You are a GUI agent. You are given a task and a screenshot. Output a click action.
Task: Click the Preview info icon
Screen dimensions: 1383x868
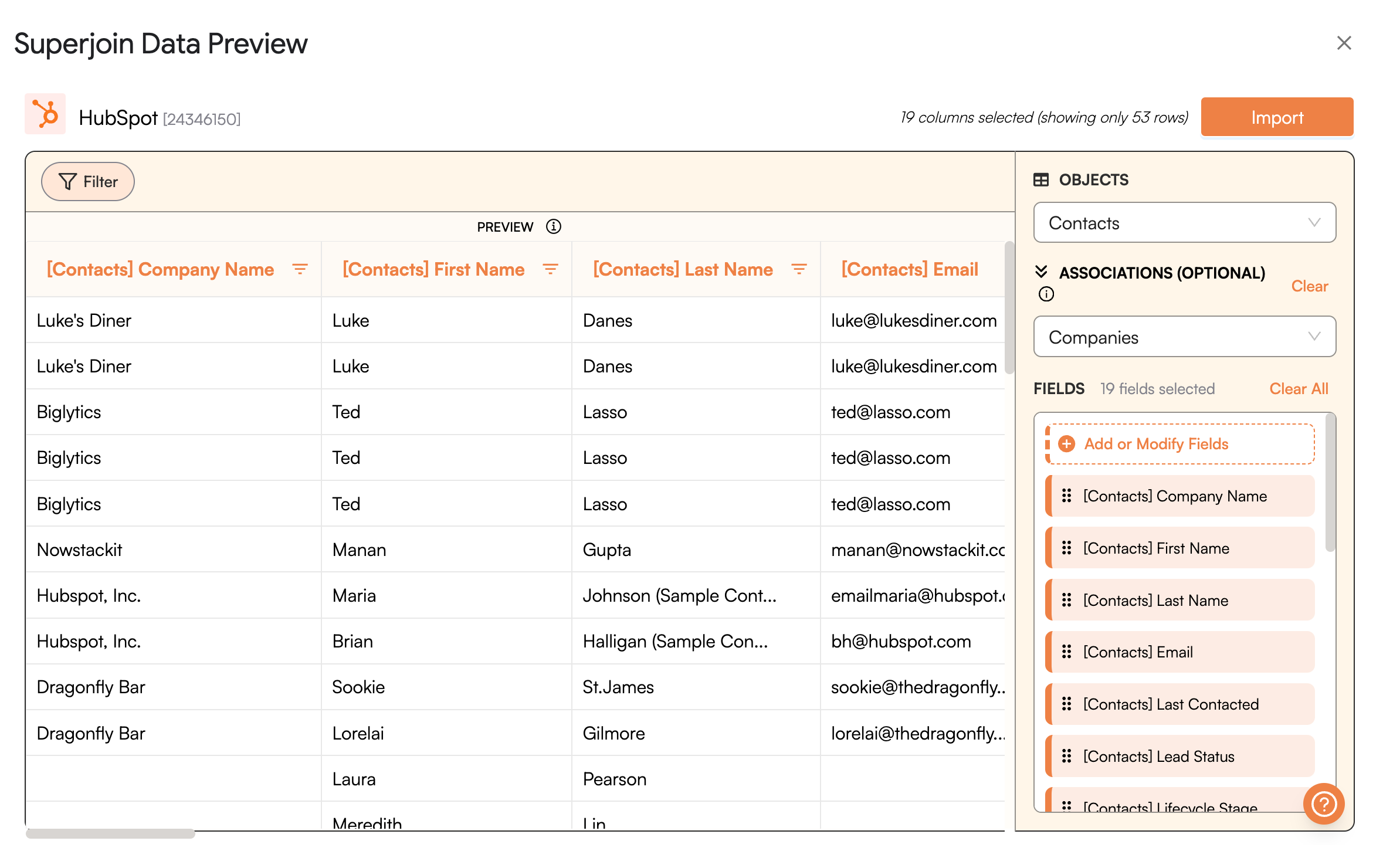553,227
